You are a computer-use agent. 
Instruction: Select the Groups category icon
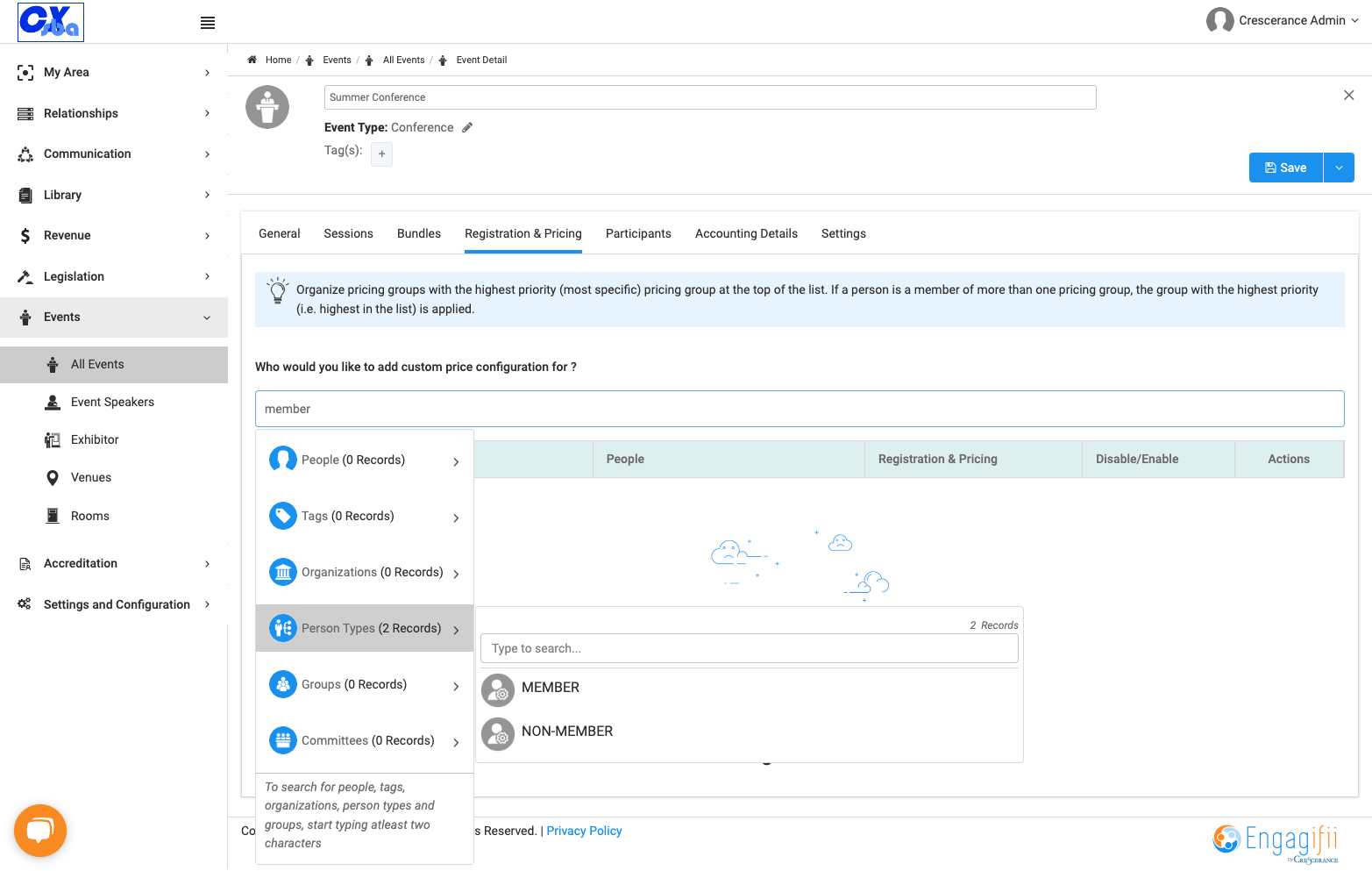(283, 684)
